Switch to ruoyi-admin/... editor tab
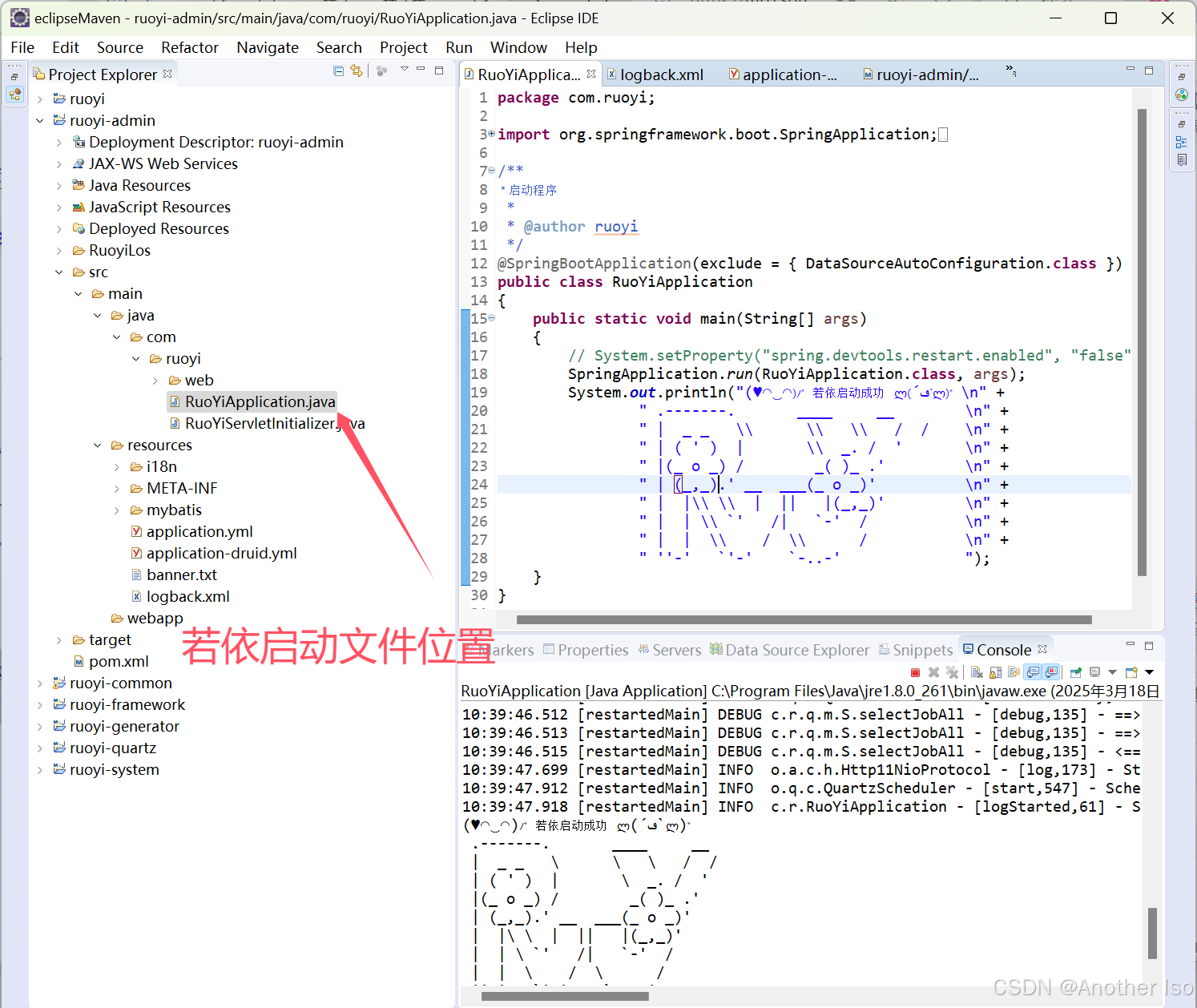Screen dimensions: 1197x1008 [x=921, y=75]
